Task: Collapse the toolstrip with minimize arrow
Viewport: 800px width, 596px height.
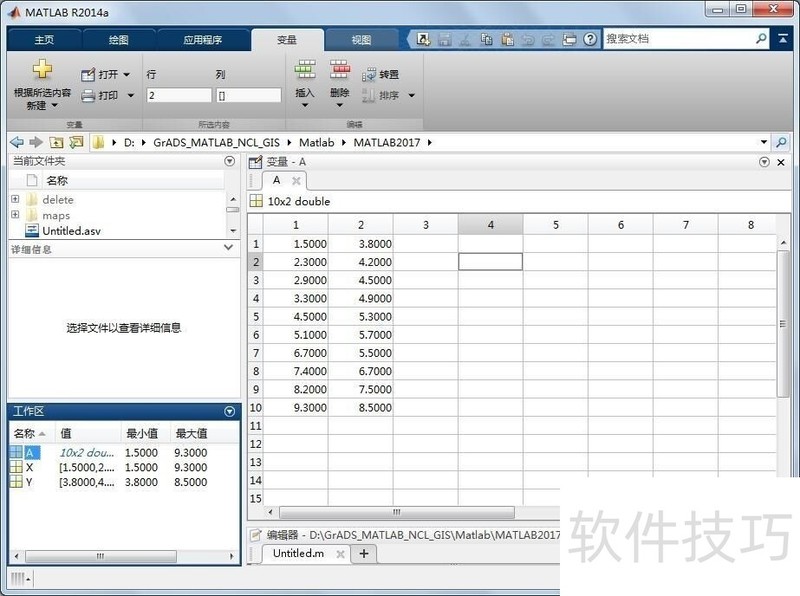Action: pos(783,39)
